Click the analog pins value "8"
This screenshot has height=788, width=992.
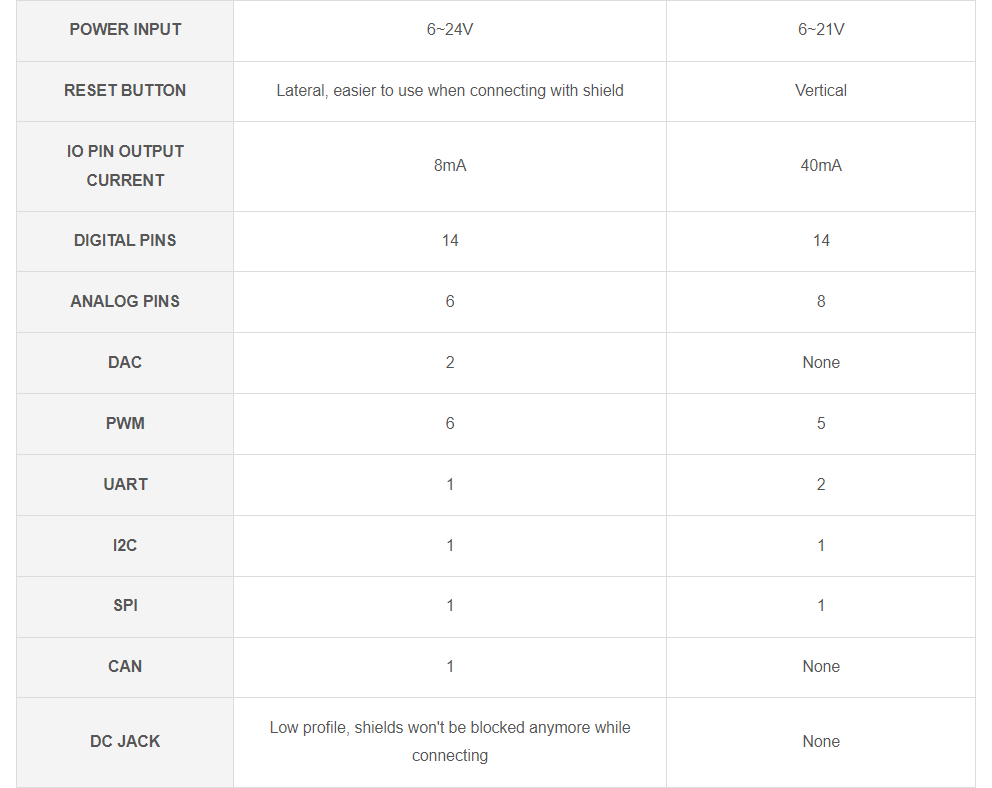[820, 302]
